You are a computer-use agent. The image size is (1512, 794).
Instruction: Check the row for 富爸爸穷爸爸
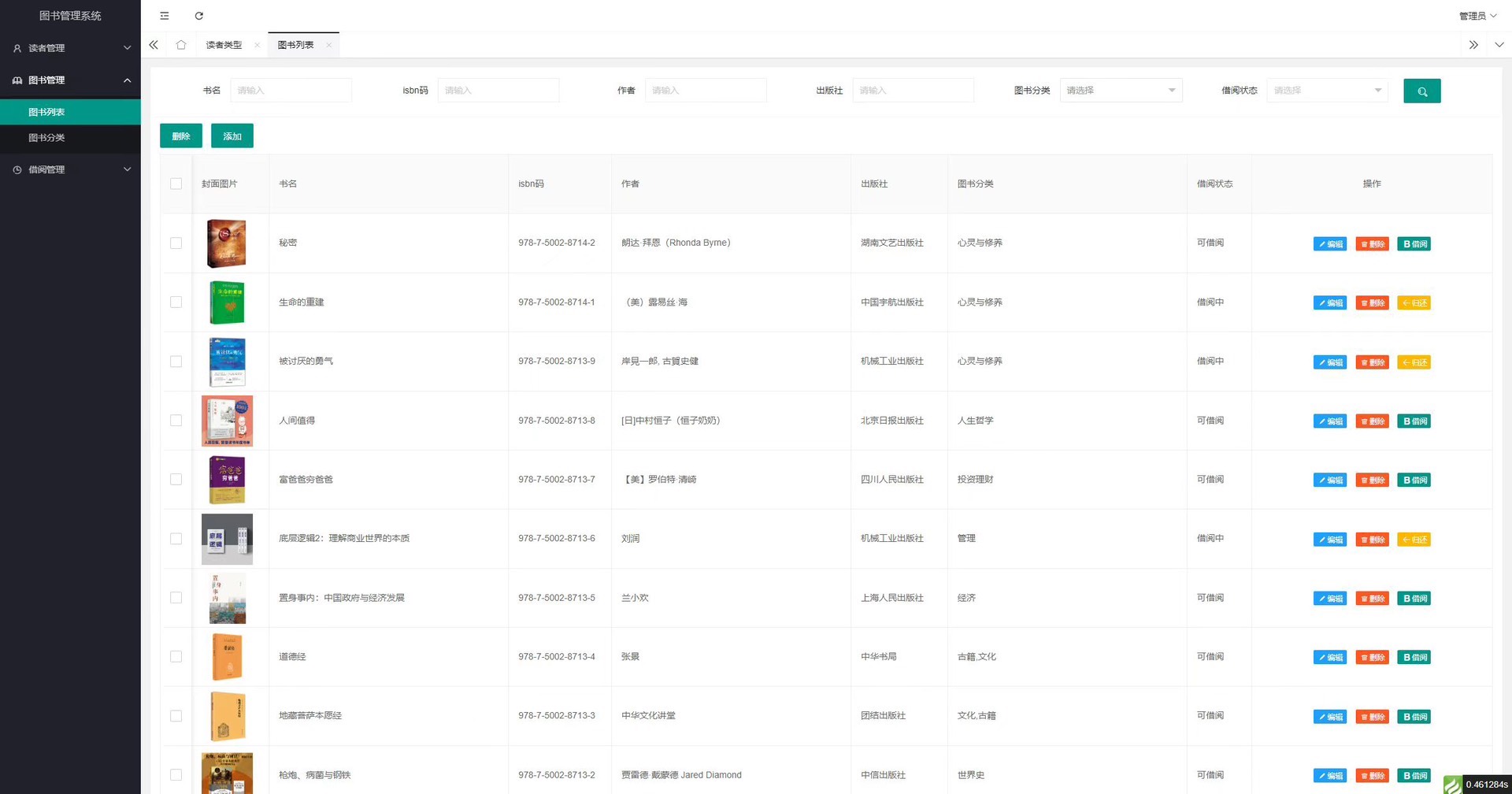[x=176, y=480]
